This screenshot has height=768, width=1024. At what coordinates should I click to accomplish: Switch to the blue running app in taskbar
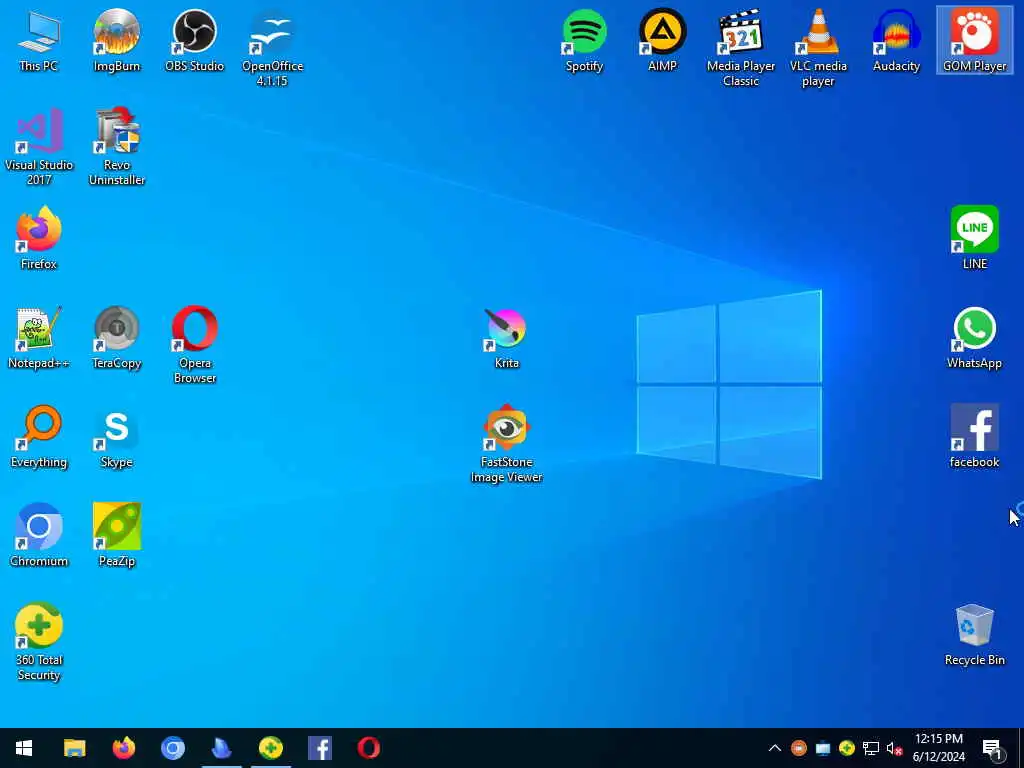(221, 748)
